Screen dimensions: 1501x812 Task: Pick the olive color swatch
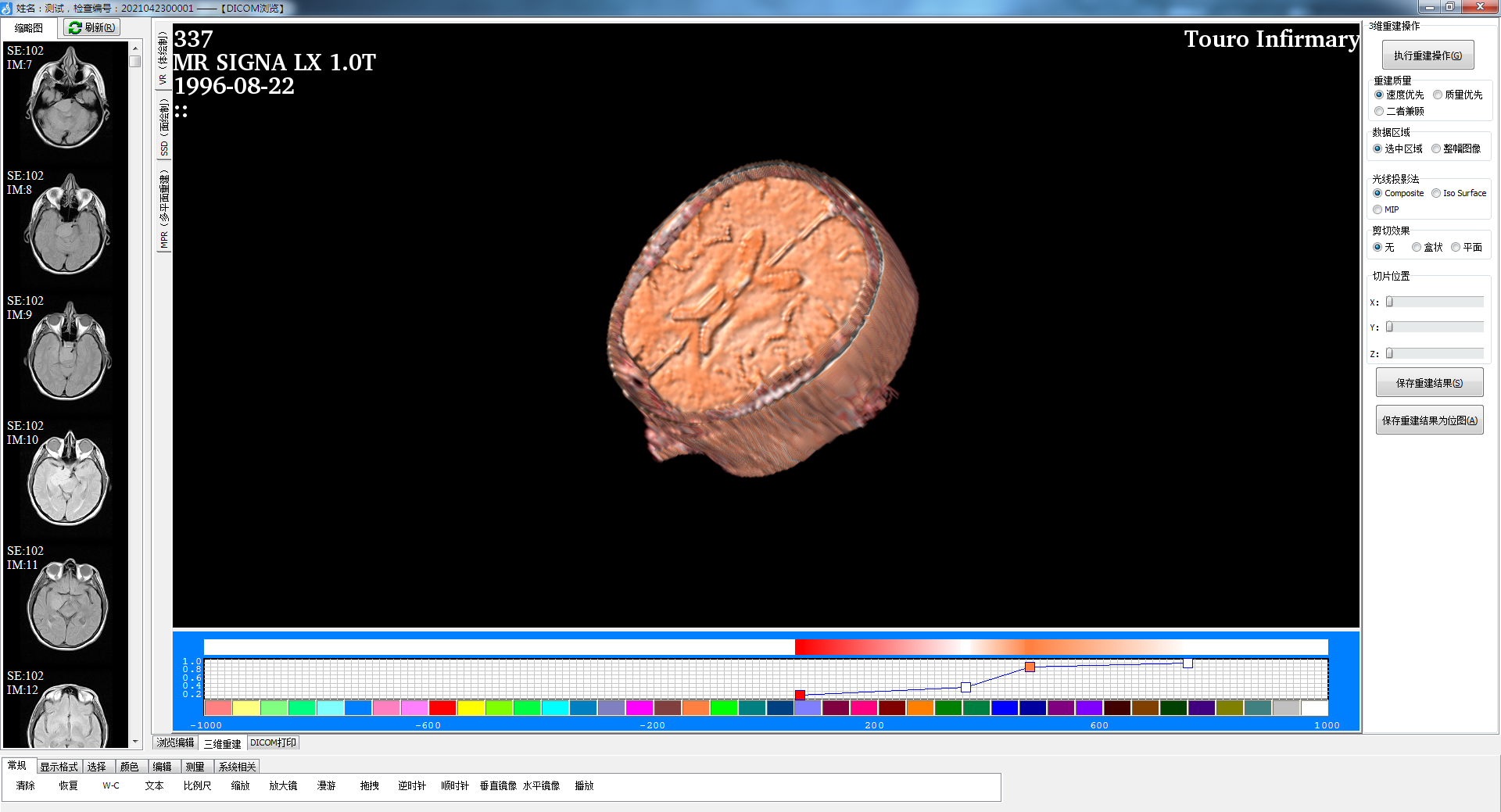tap(1230, 708)
